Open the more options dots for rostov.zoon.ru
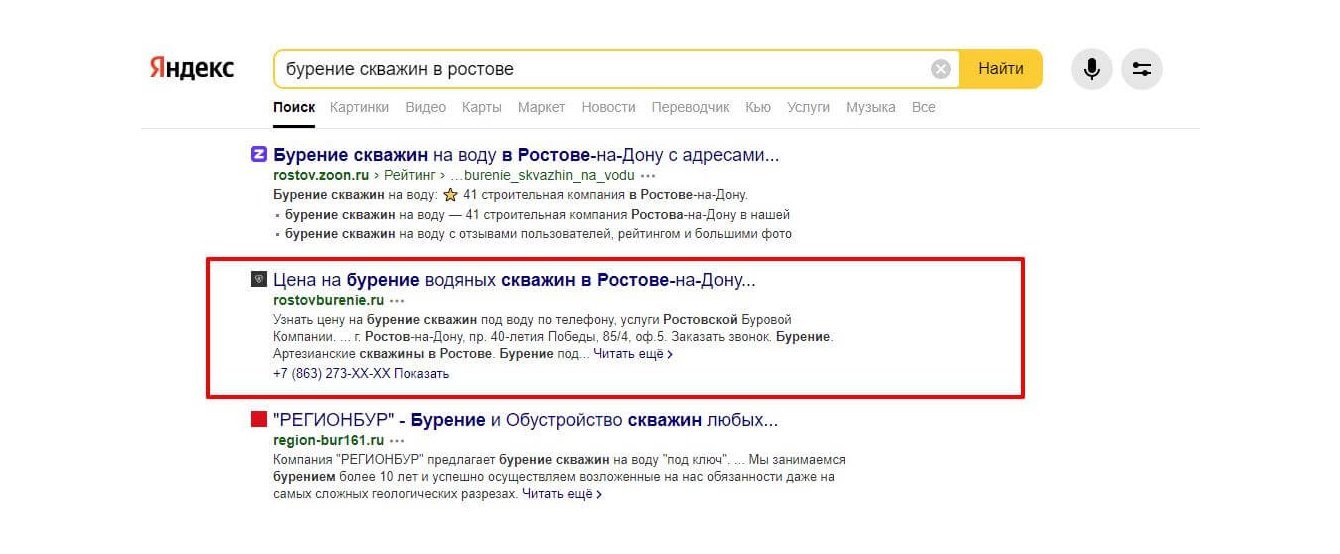The height and width of the screenshot is (554, 1340). click(x=648, y=175)
